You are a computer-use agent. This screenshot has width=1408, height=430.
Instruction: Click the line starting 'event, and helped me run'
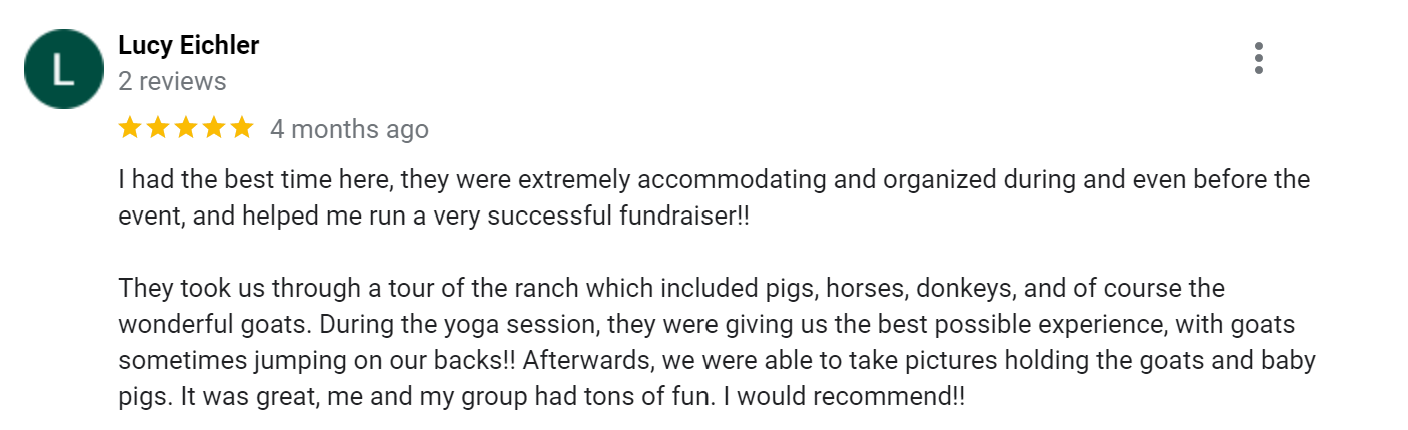pyautogui.click(x=434, y=216)
